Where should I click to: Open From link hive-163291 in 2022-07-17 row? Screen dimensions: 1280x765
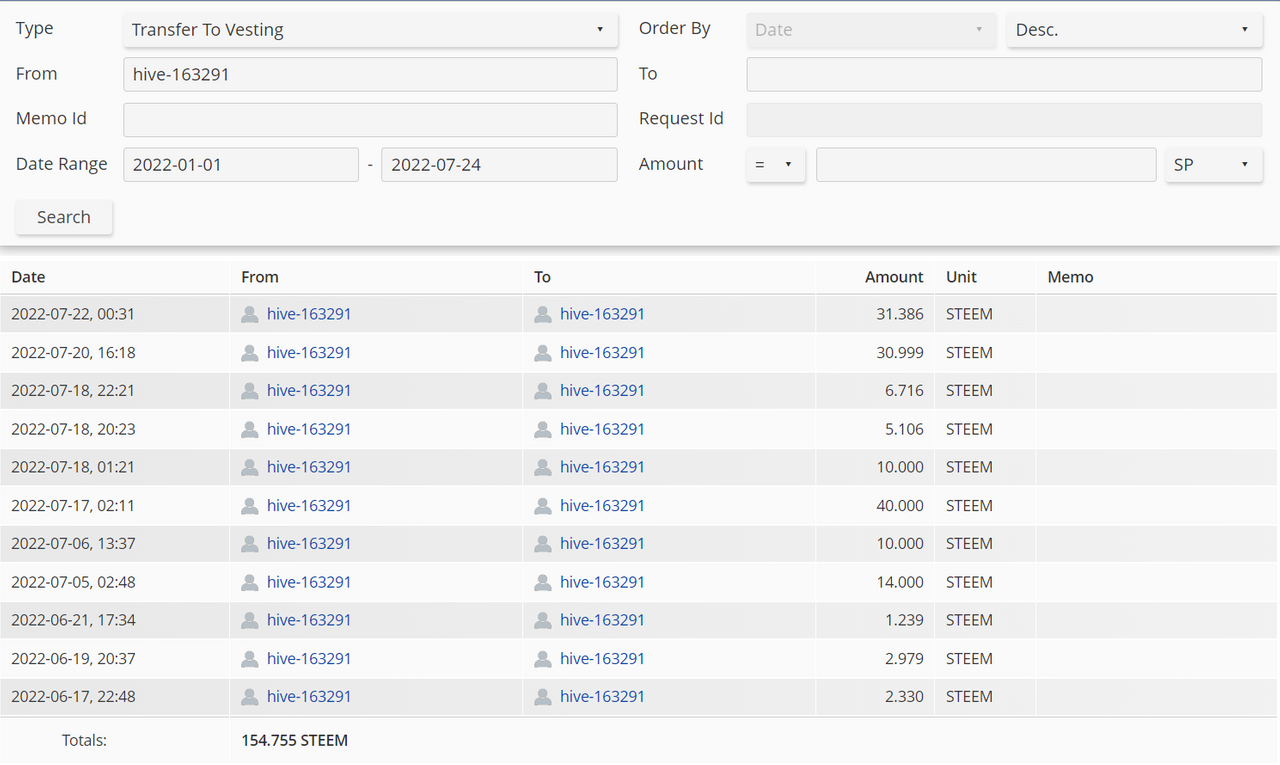click(x=309, y=506)
